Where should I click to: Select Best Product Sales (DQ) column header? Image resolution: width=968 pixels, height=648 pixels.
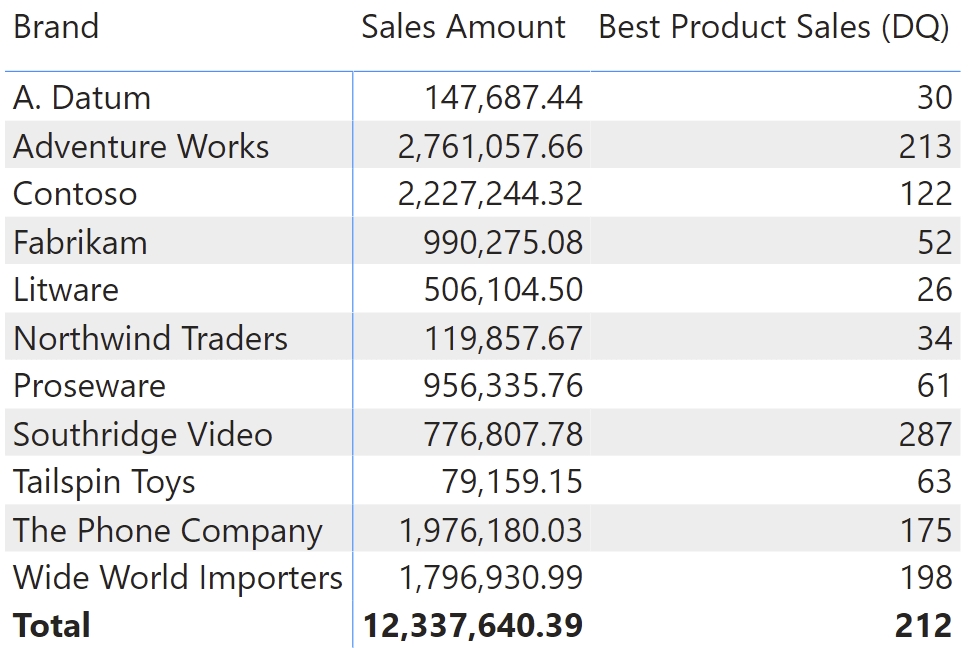[774, 28]
